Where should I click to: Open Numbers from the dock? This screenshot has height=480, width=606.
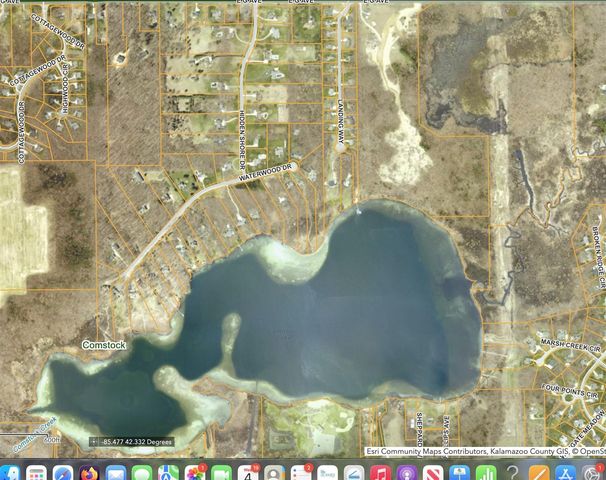tap(486, 473)
